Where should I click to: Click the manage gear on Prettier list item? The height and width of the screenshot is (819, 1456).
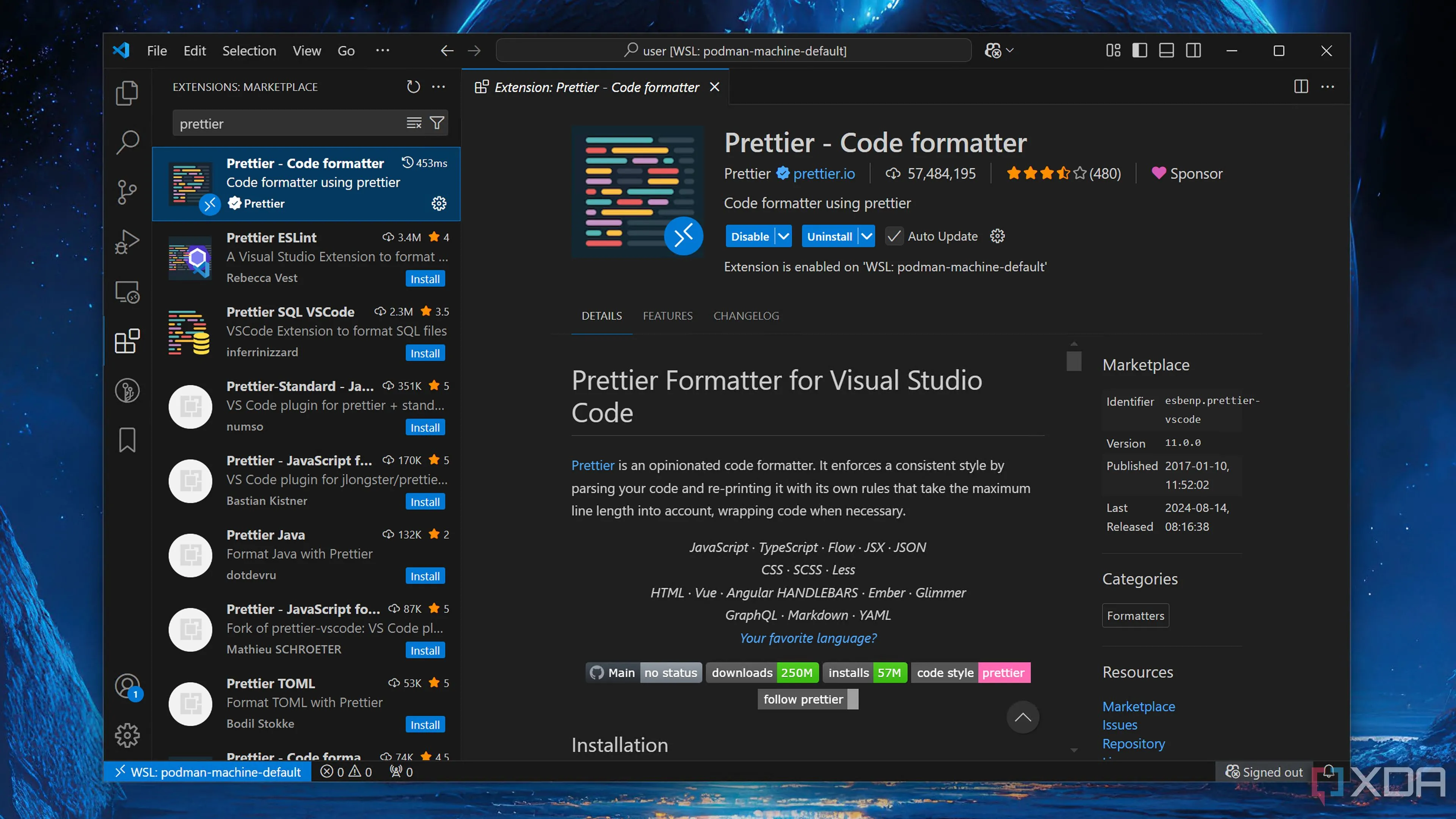pyautogui.click(x=439, y=204)
